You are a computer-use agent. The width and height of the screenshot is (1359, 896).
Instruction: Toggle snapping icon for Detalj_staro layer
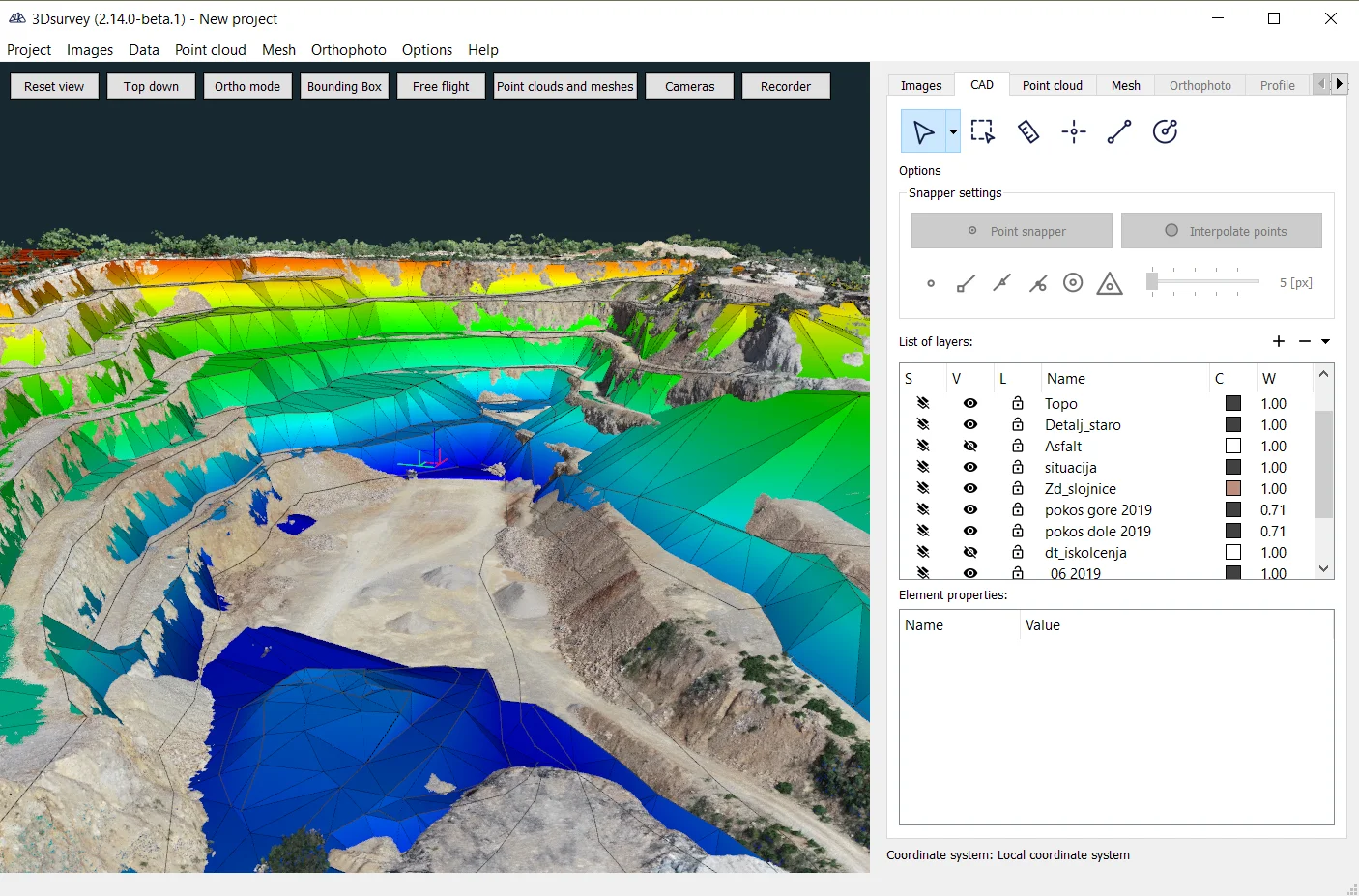[x=923, y=425]
